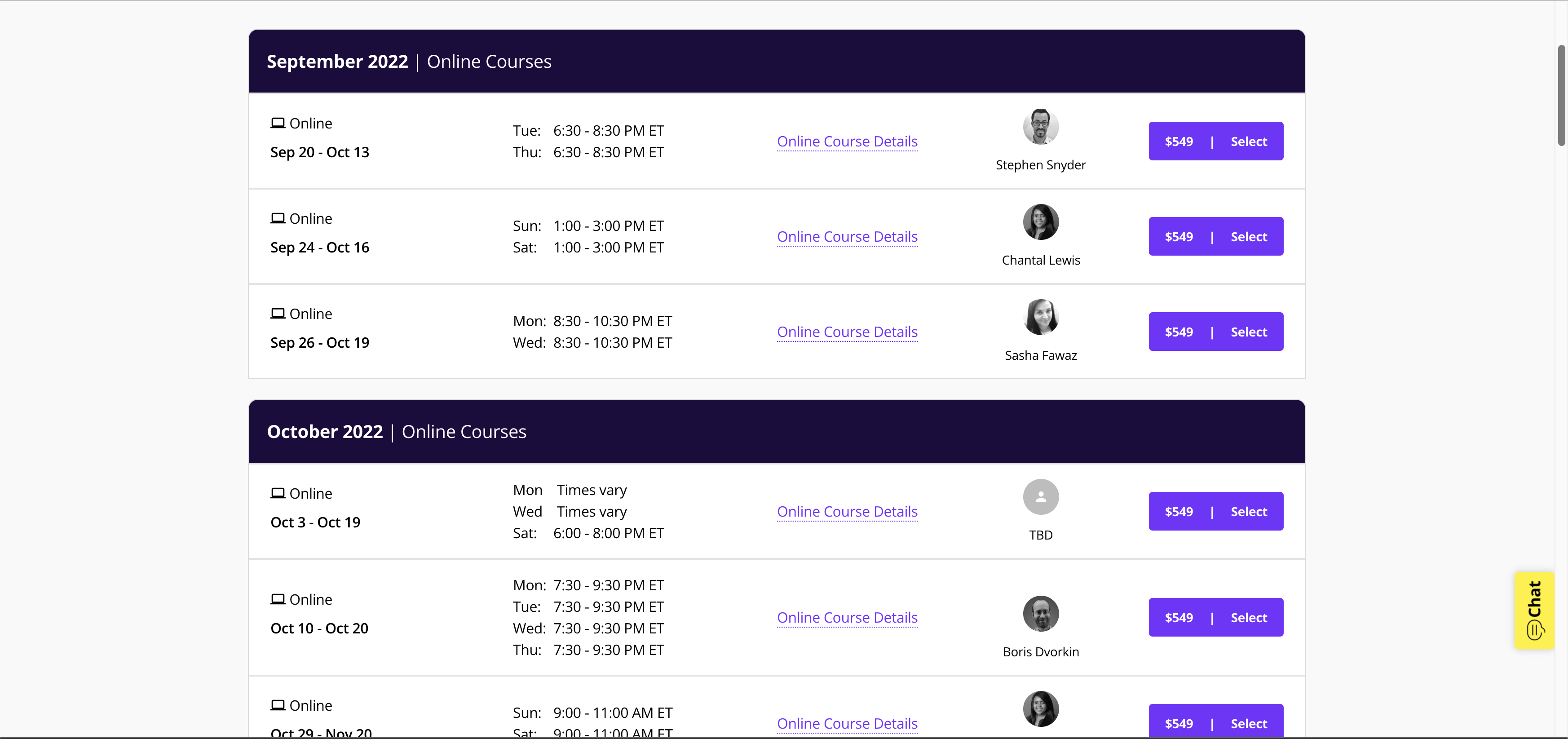Click the laptop icon for Sep 24 course
This screenshot has height=739, width=1568.
(278, 218)
